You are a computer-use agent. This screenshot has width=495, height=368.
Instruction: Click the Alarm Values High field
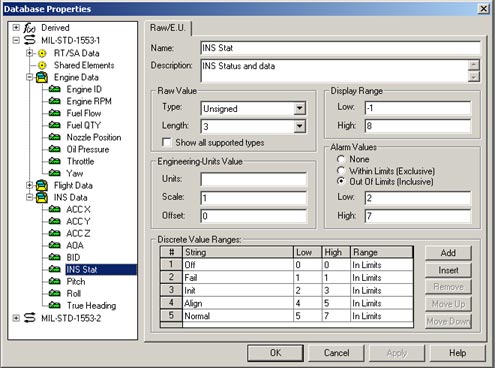coord(418,216)
